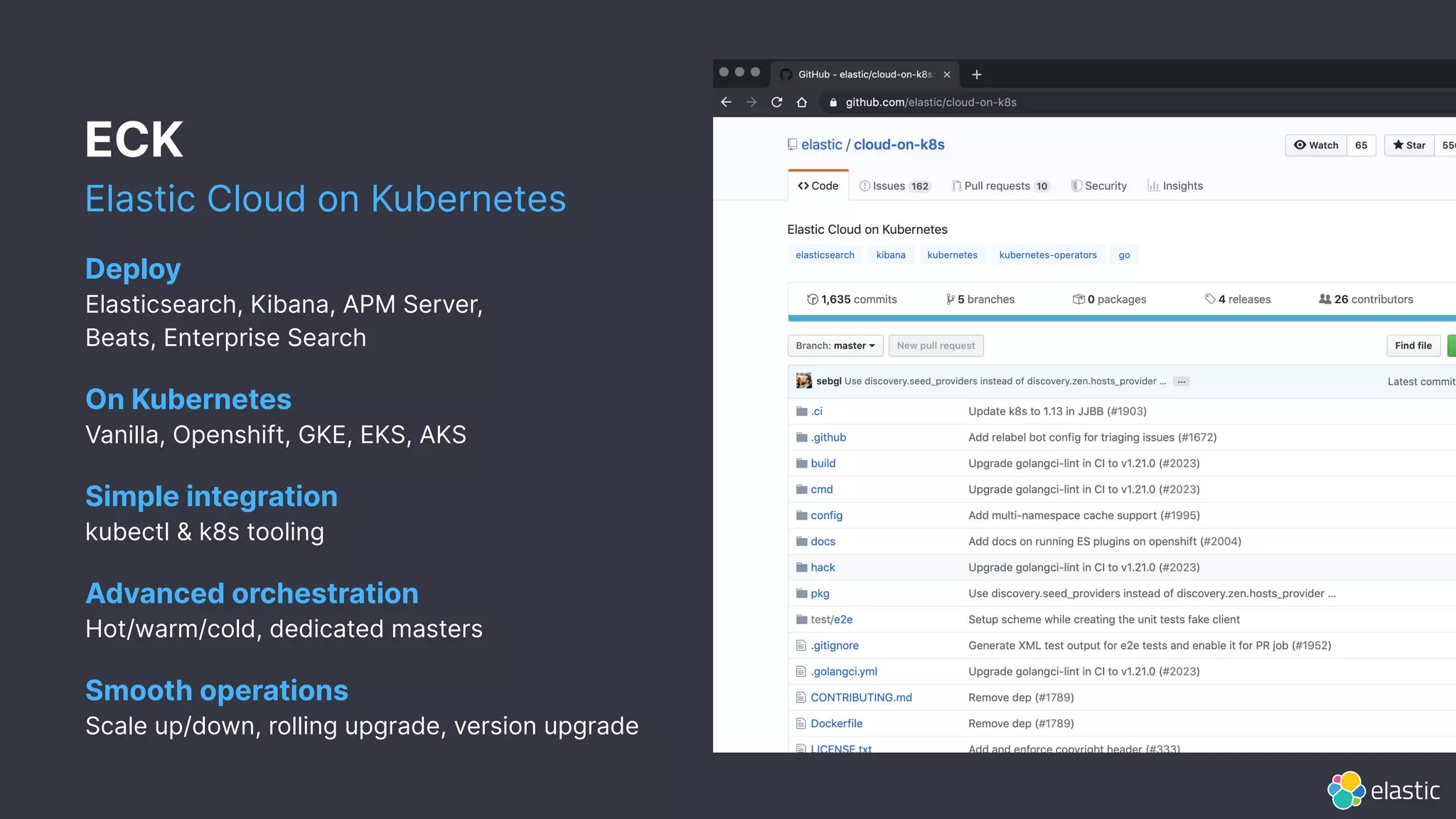
Task: View the 26 contributors
Action: [1366, 299]
